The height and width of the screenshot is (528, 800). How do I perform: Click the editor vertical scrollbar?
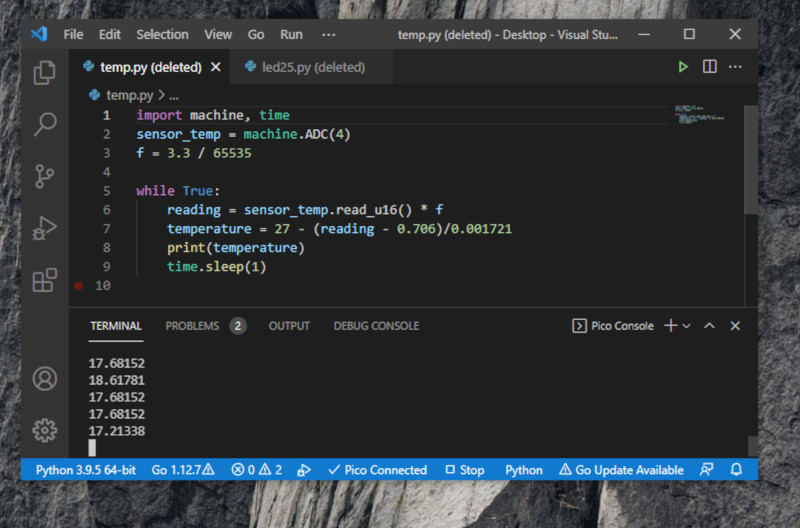tap(750, 160)
